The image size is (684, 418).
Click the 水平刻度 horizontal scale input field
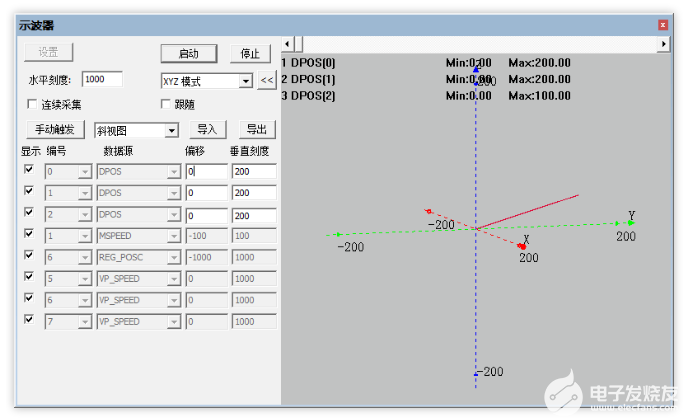[103, 79]
